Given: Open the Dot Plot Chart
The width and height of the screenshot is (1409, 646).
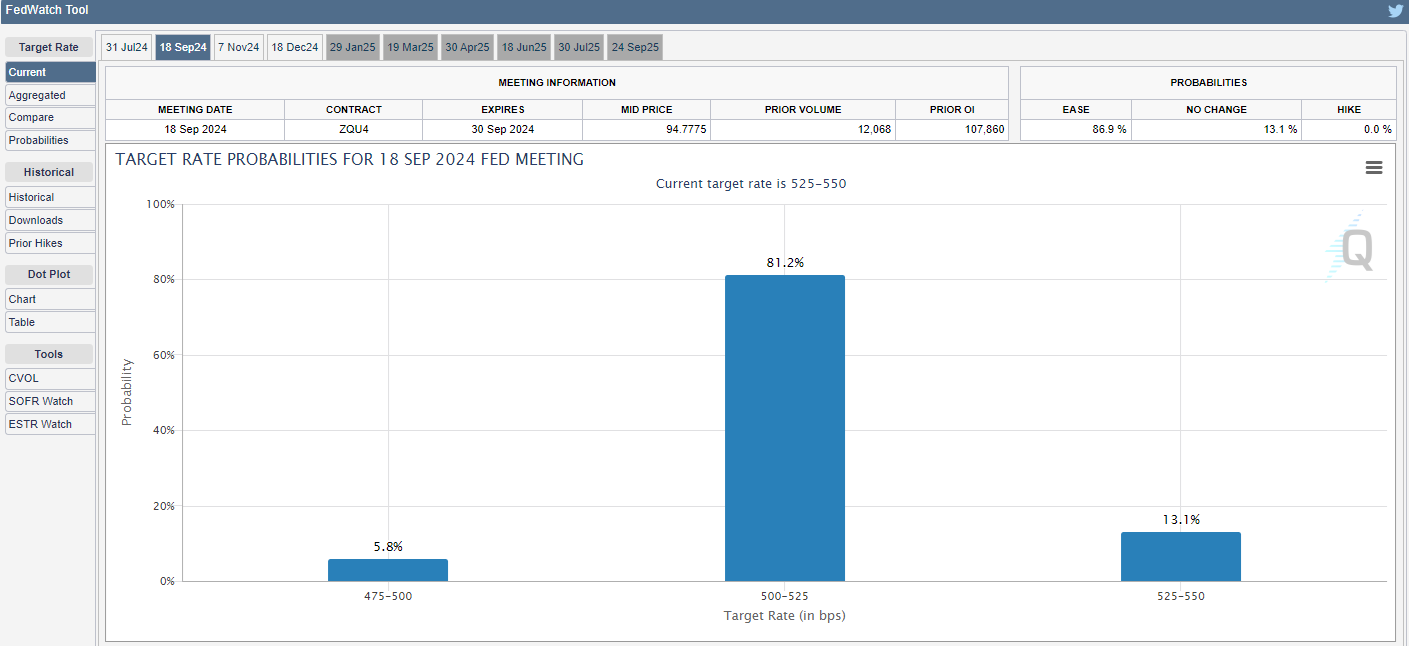Looking at the screenshot, I should (x=50, y=299).
